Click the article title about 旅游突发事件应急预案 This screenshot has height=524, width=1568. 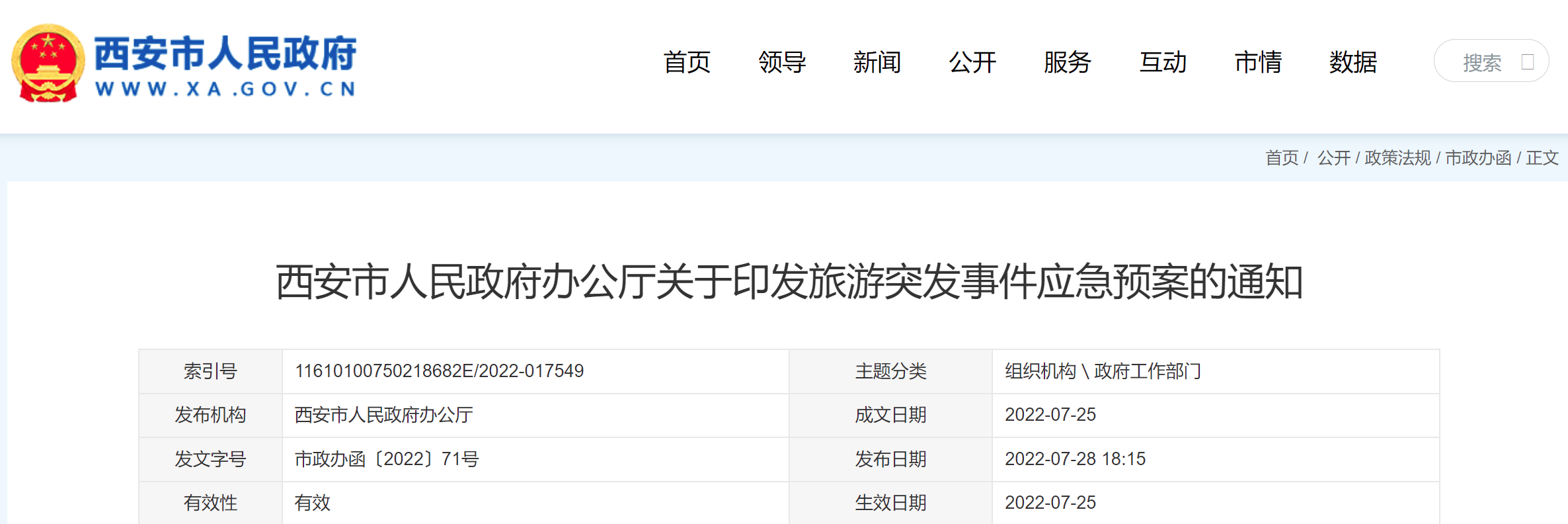pos(789,282)
